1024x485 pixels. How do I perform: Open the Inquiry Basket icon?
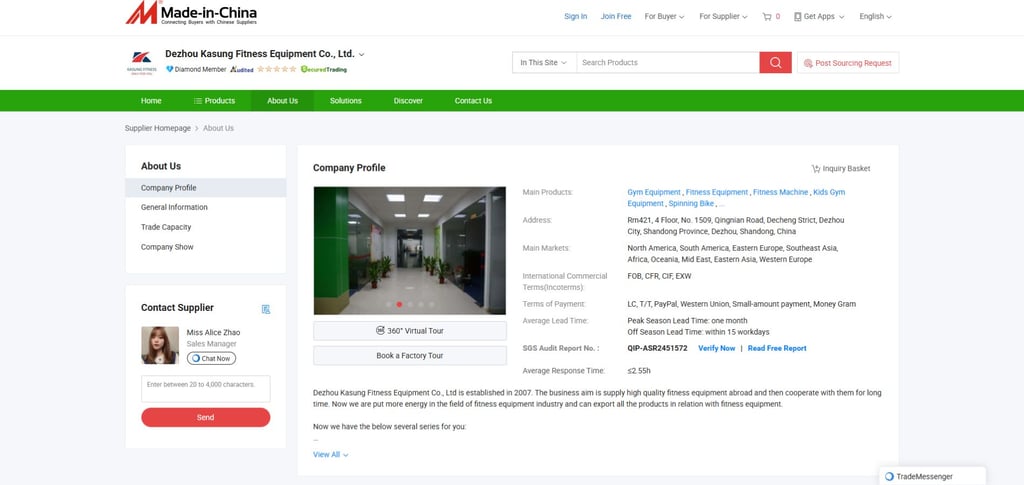point(816,168)
